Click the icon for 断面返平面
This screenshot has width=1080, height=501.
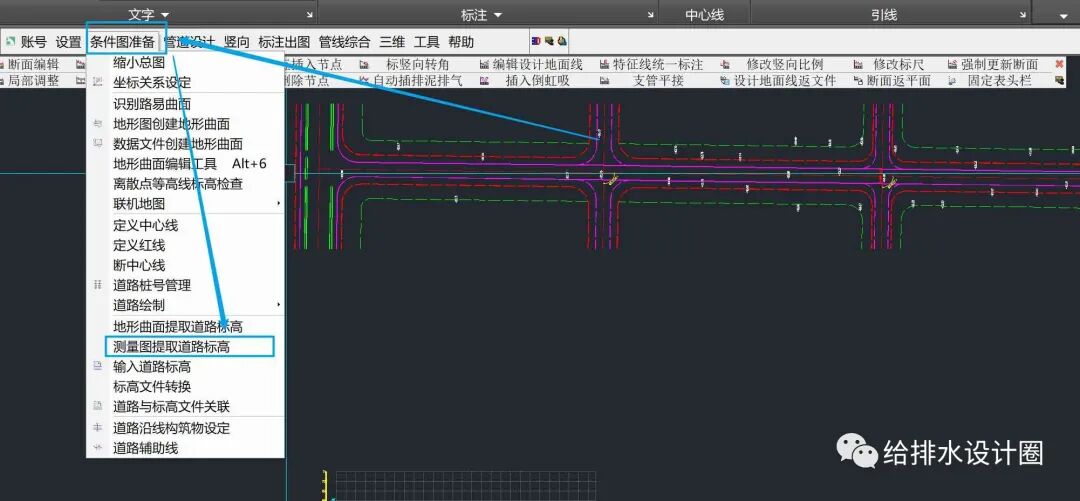[858, 81]
